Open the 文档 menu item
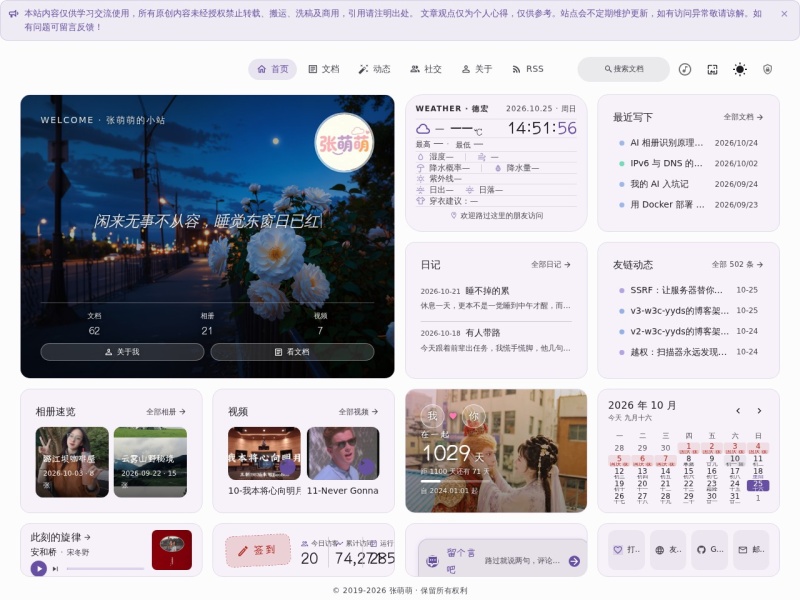 pos(324,69)
